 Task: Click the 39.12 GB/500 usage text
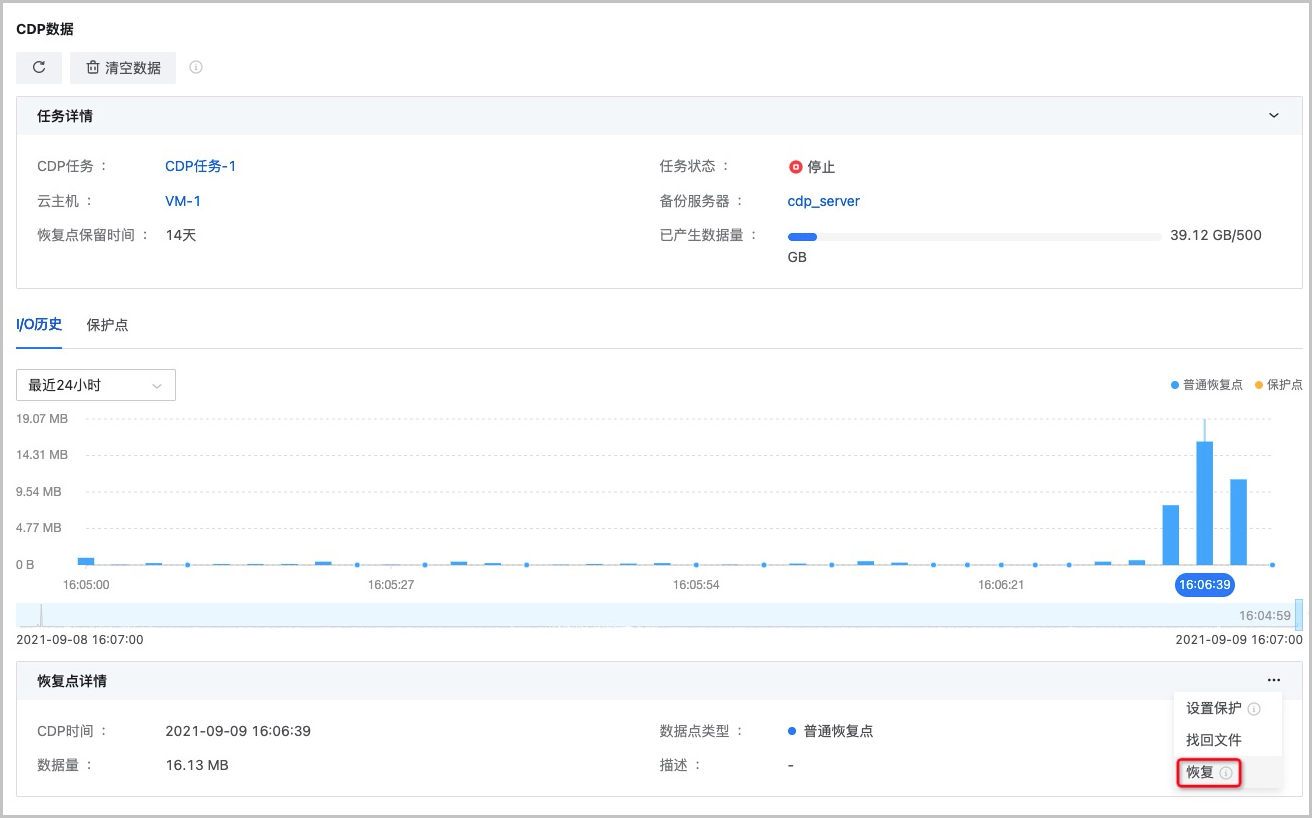point(1216,235)
